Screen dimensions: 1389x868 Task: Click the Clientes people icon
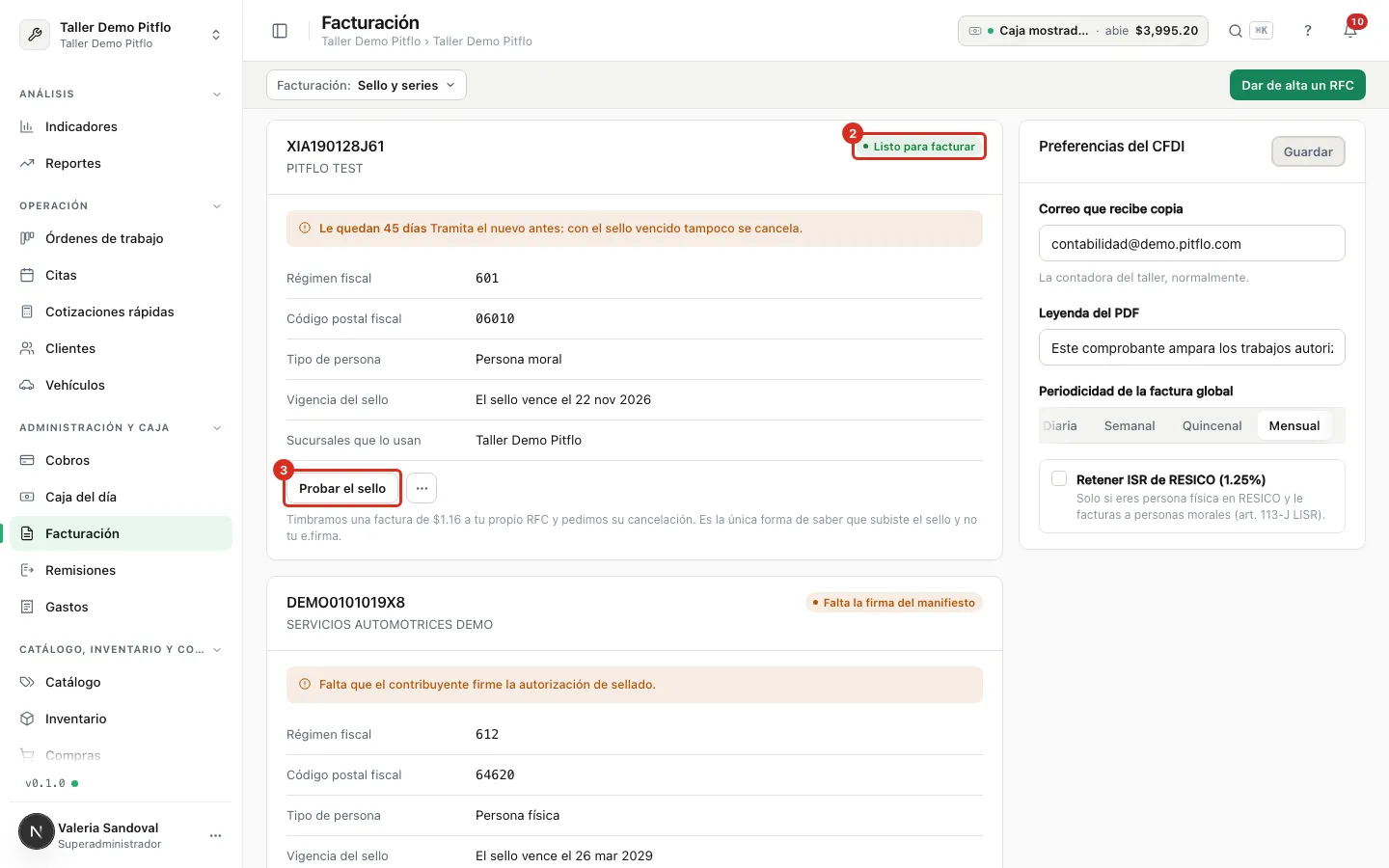point(27,348)
